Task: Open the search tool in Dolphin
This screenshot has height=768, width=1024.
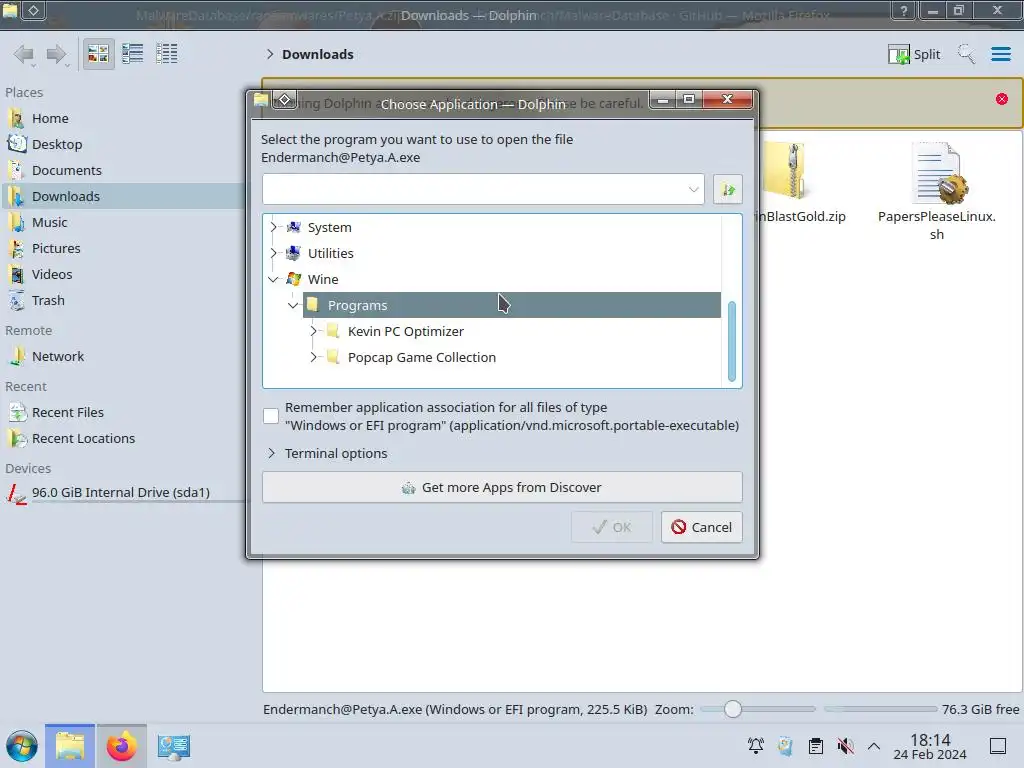Action: (x=966, y=54)
